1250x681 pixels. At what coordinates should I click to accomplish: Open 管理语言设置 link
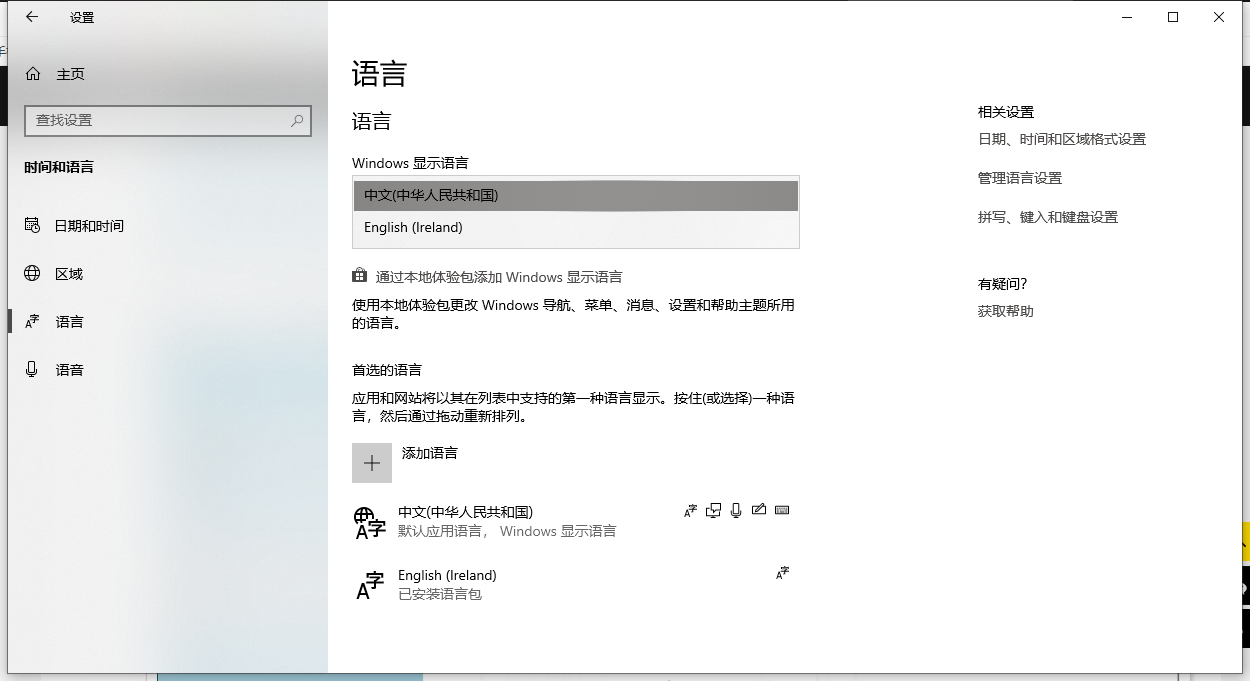pos(1020,178)
